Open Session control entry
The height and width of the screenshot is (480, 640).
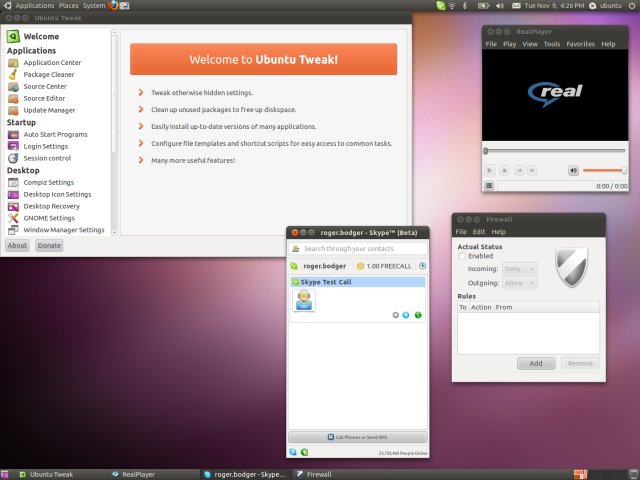[47, 158]
